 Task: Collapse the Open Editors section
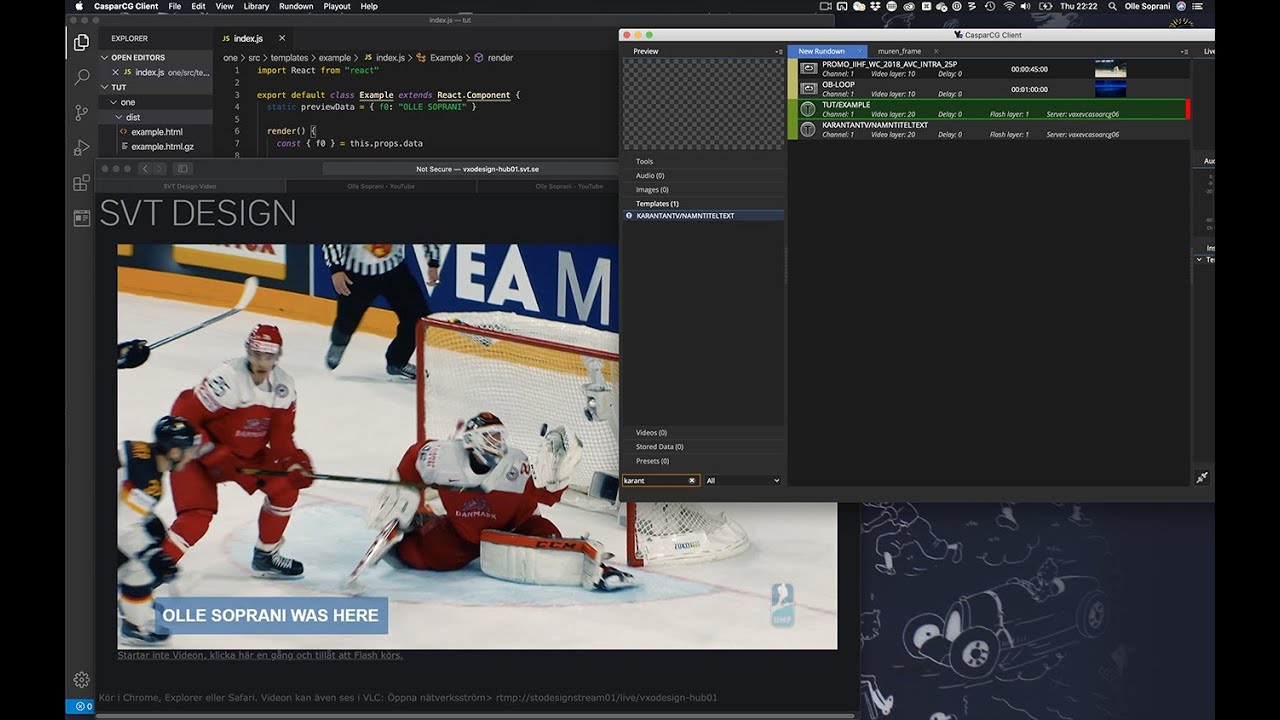coord(138,58)
